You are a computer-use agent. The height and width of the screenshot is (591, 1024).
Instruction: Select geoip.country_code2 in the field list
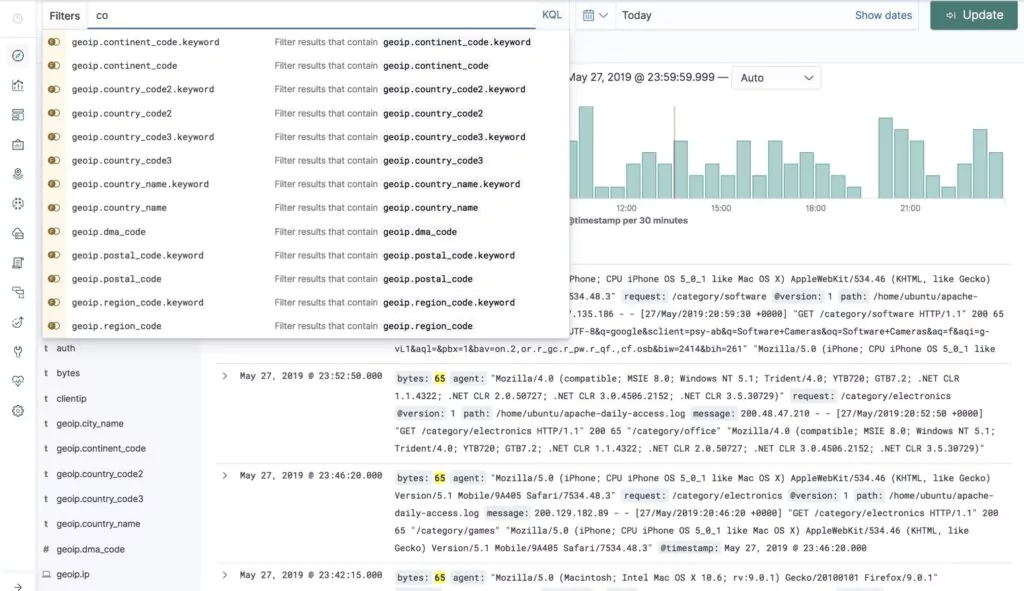pos(99,474)
